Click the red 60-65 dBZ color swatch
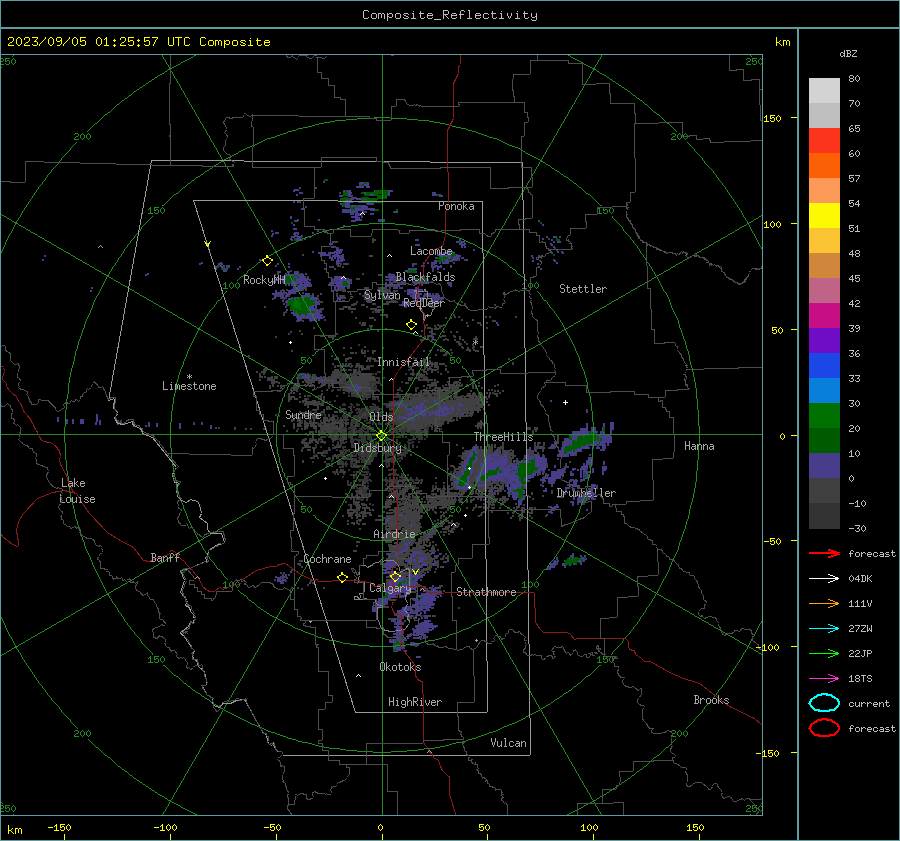Image resolution: width=900 pixels, height=841 pixels. [824, 140]
